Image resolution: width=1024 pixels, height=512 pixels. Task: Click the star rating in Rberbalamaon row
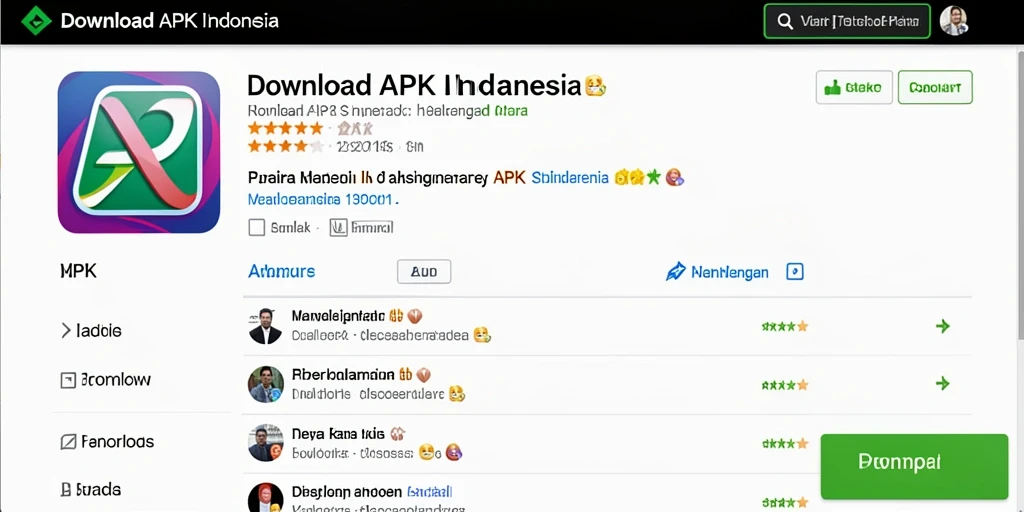(785, 385)
